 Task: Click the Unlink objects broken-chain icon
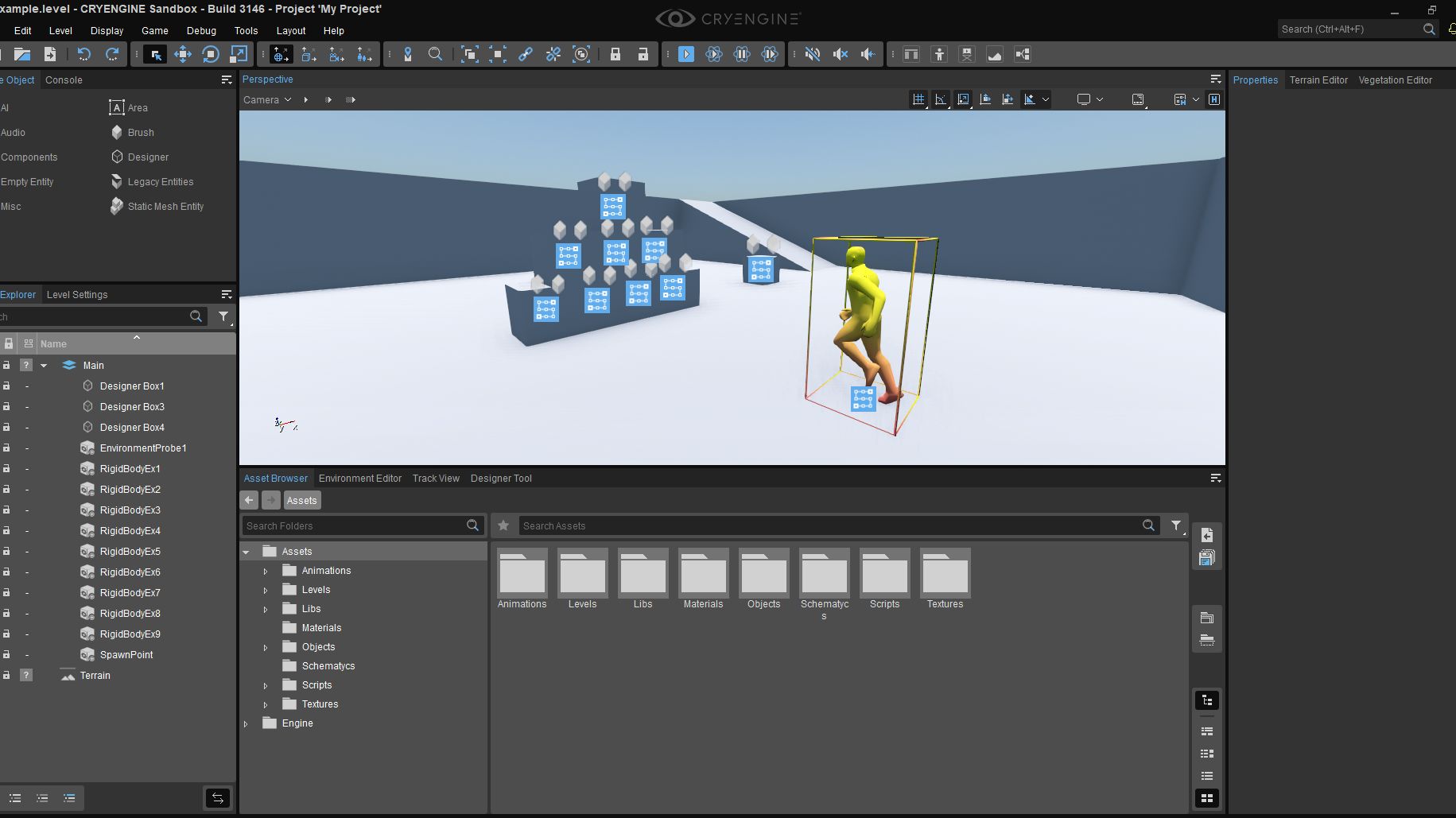553,54
